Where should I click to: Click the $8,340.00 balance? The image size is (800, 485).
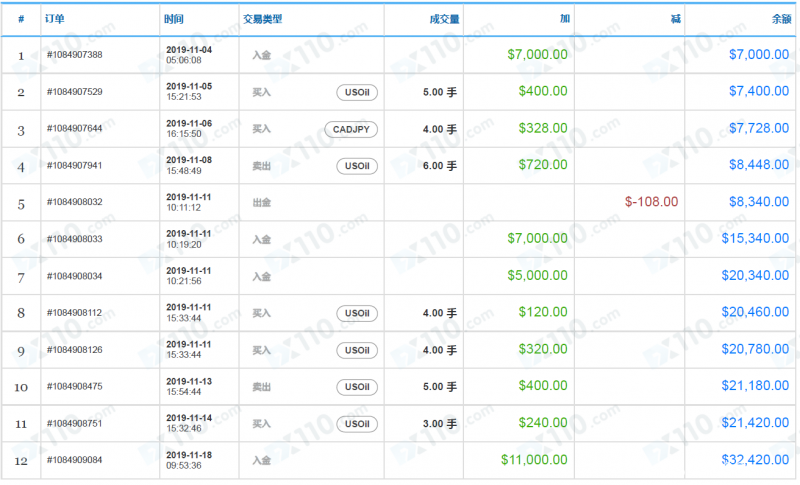point(759,202)
